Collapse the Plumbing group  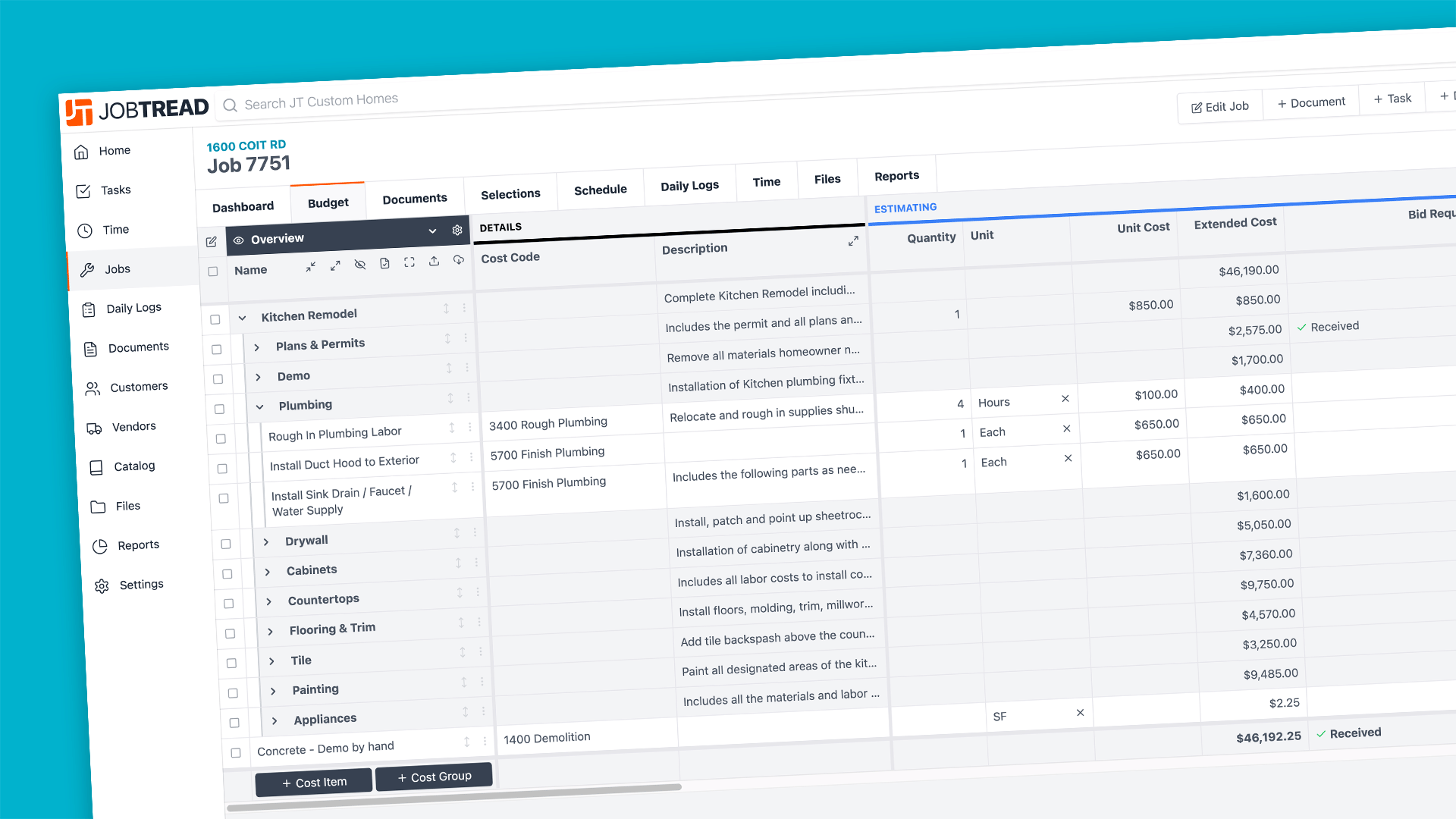tap(260, 407)
